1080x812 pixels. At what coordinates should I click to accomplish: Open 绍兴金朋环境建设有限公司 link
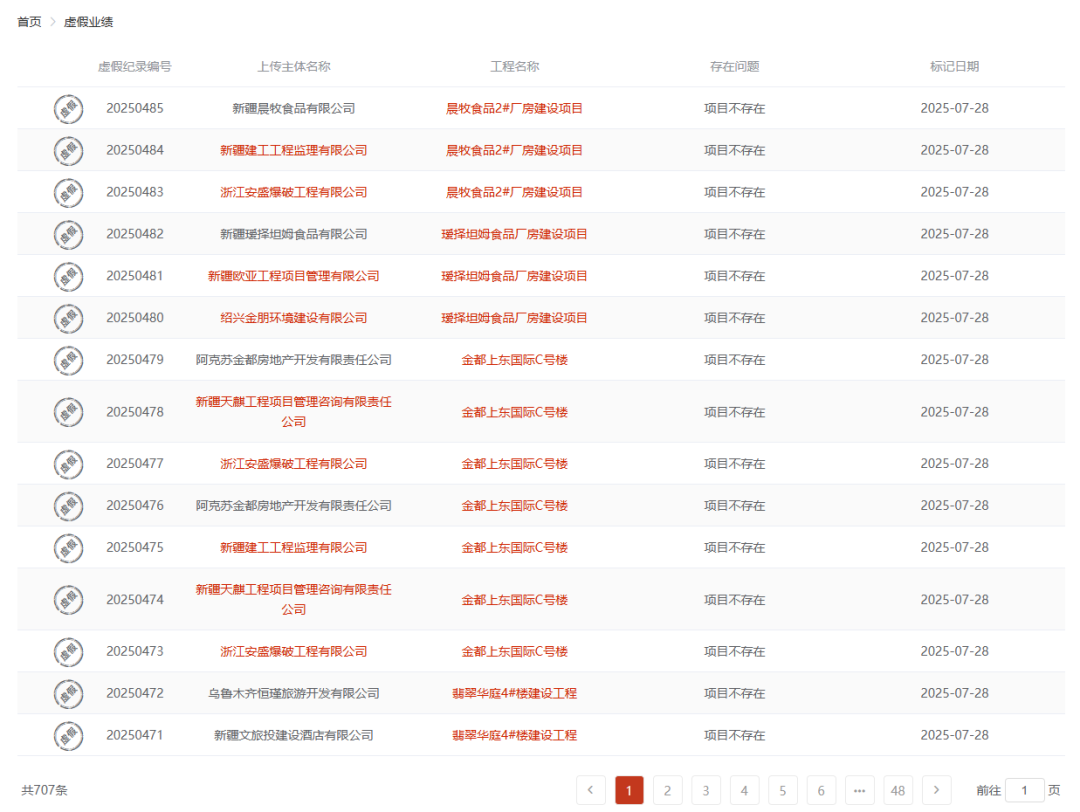click(x=293, y=317)
